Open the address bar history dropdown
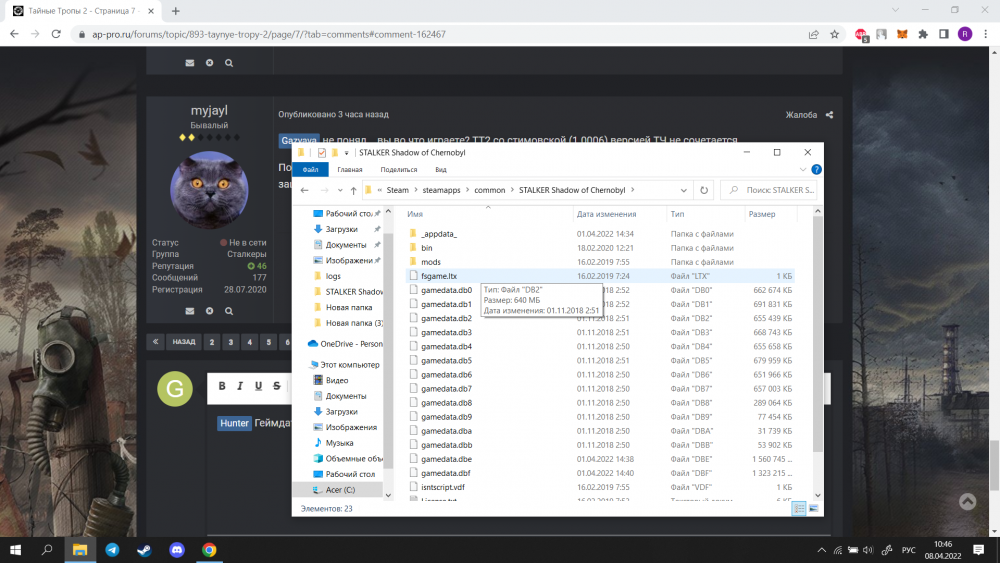 [x=683, y=190]
